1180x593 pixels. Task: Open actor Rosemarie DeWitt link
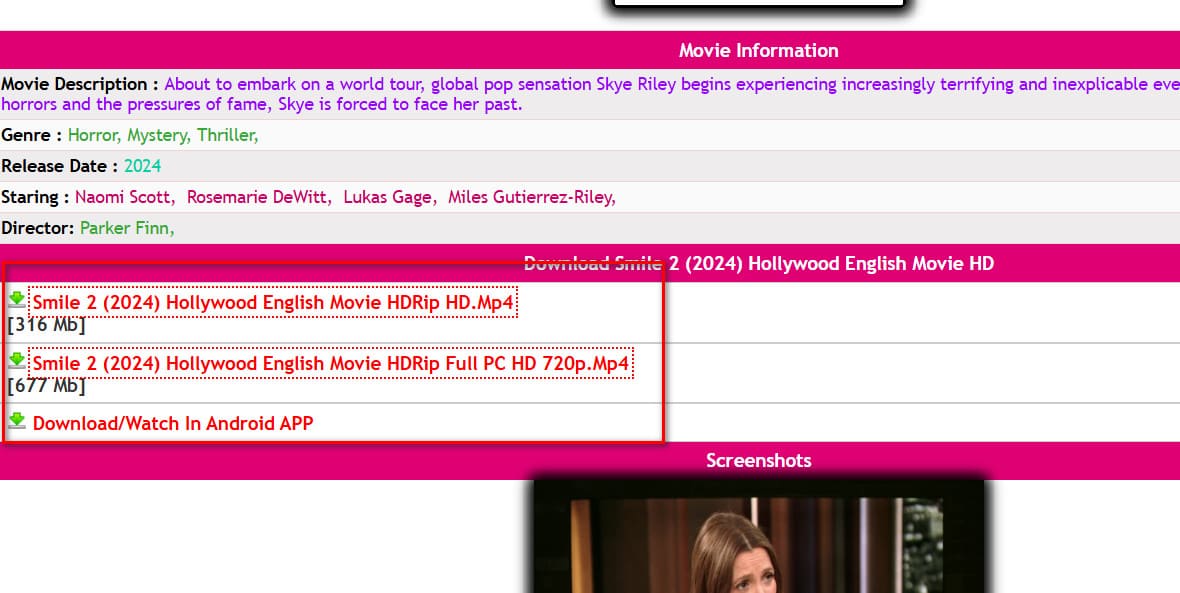(x=259, y=197)
